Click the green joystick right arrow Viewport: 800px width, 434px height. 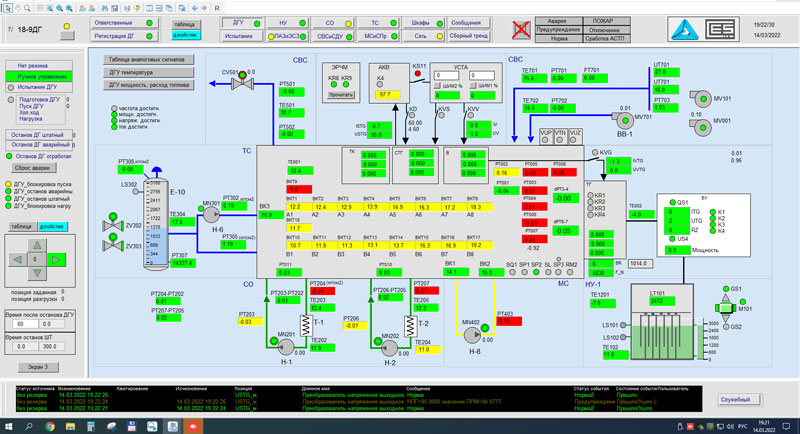click(56, 260)
